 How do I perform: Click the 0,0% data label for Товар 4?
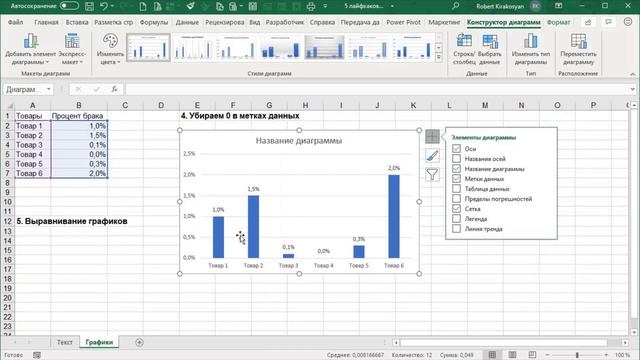323,251
